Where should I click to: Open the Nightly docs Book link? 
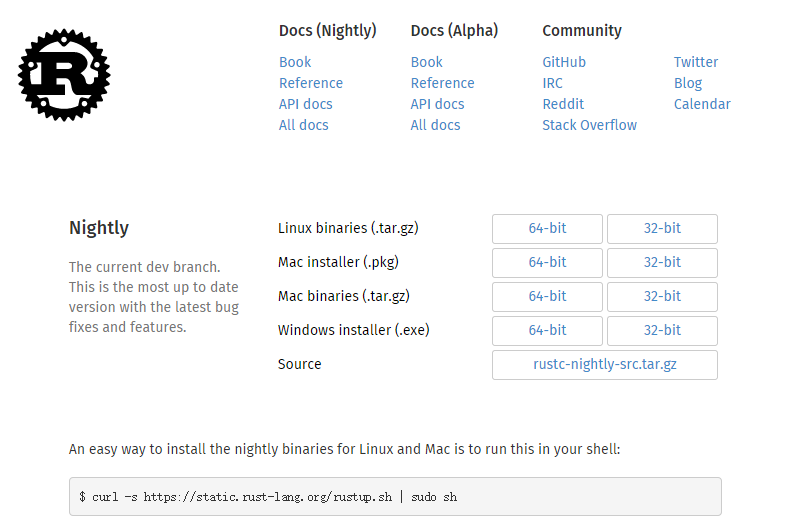point(295,62)
